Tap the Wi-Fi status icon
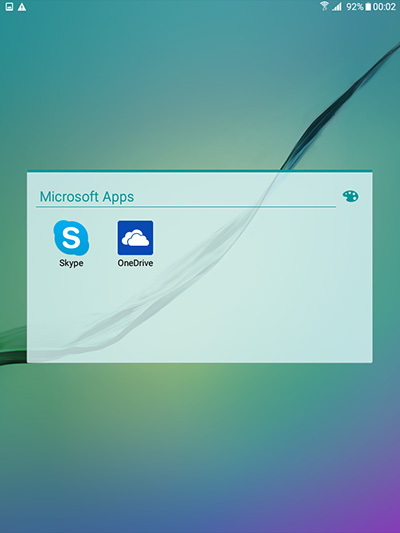 click(324, 6)
